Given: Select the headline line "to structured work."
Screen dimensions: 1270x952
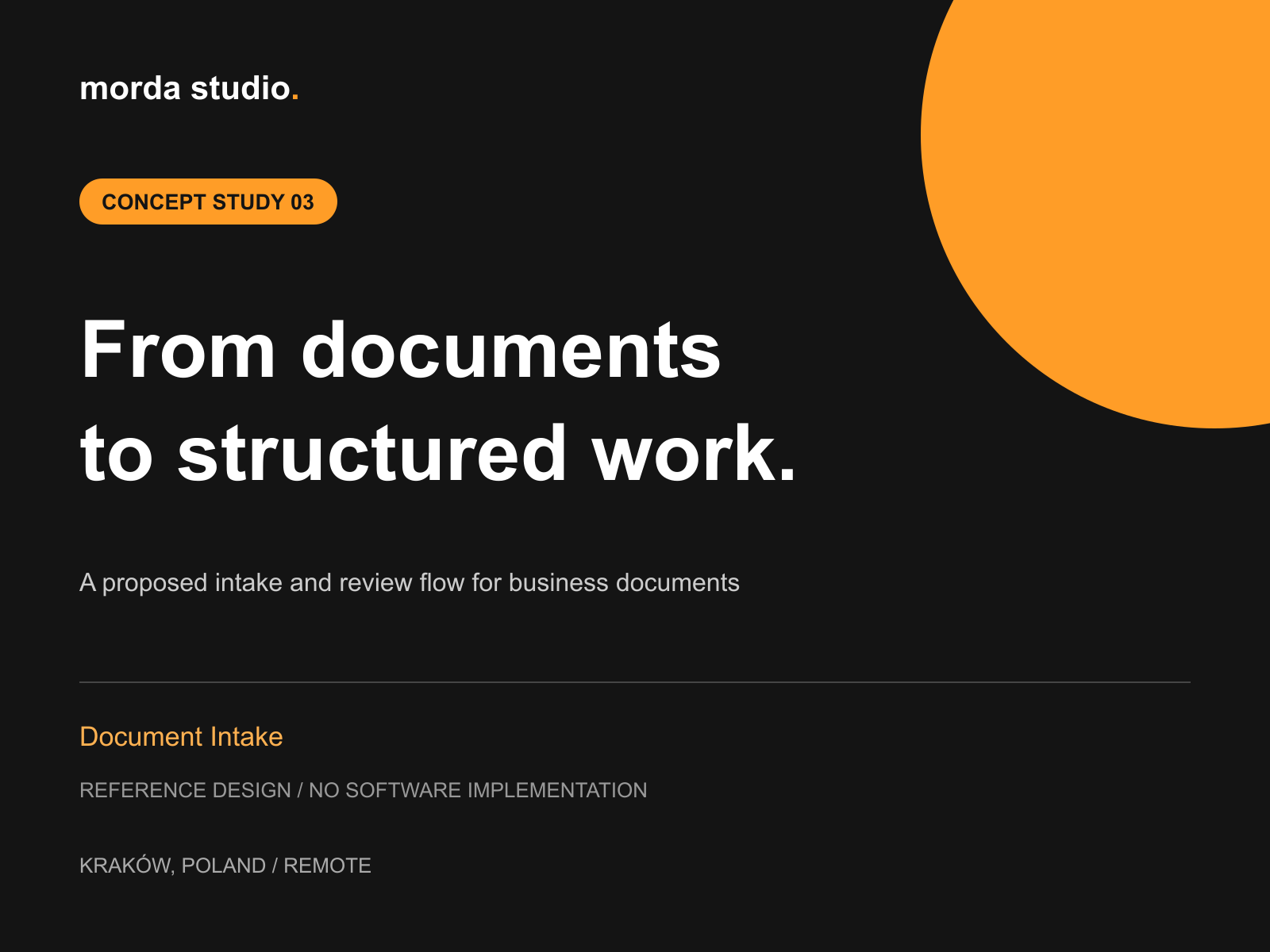Looking at the screenshot, I should (x=438, y=452).
